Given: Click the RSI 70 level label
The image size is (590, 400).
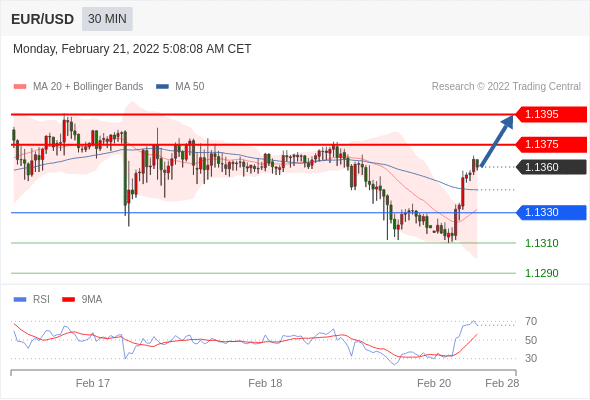Looking at the screenshot, I should 531,322.
